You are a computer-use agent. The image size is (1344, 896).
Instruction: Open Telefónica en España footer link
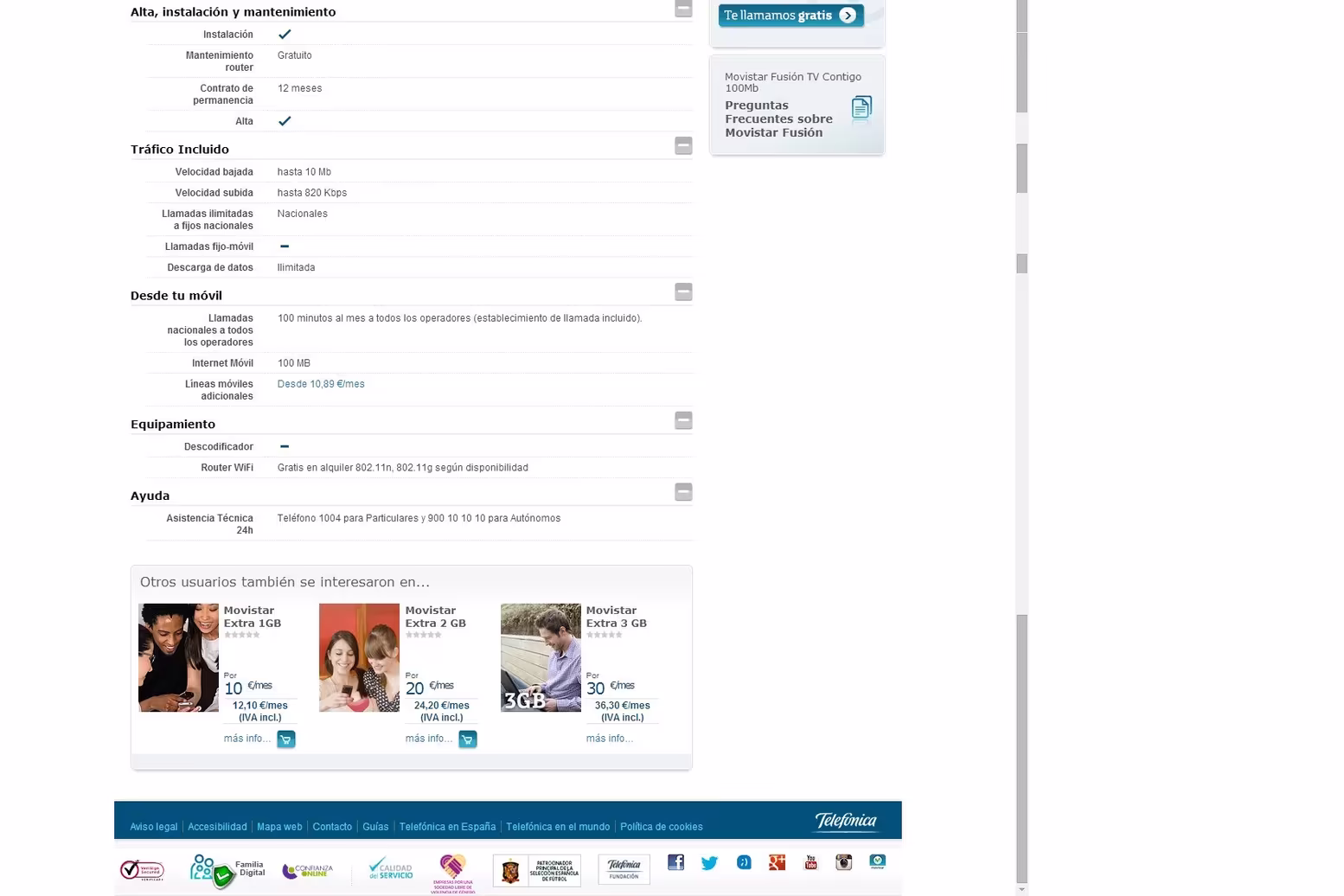tap(447, 827)
